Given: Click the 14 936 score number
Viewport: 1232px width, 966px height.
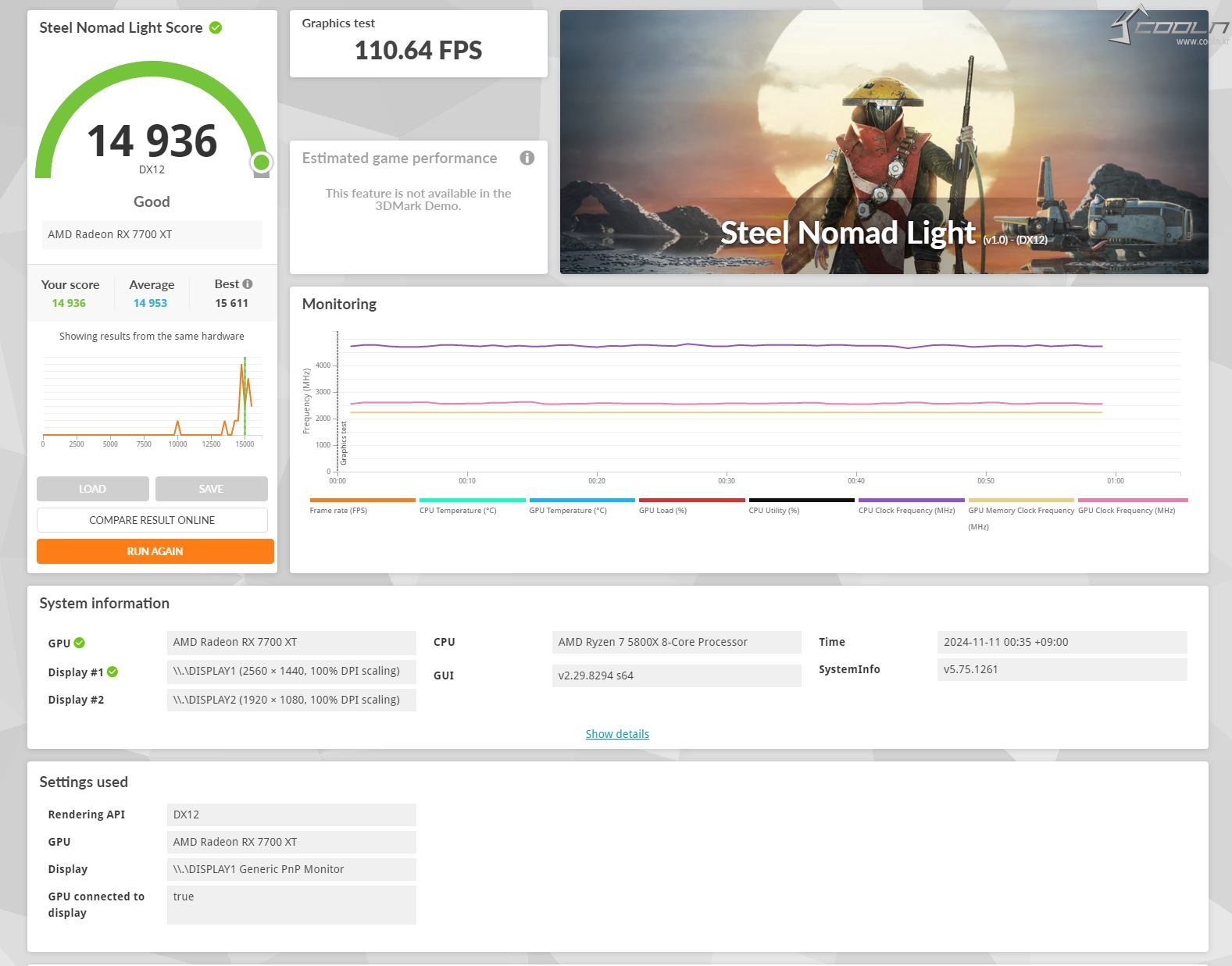Looking at the screenshot, I should pos(152,141).
